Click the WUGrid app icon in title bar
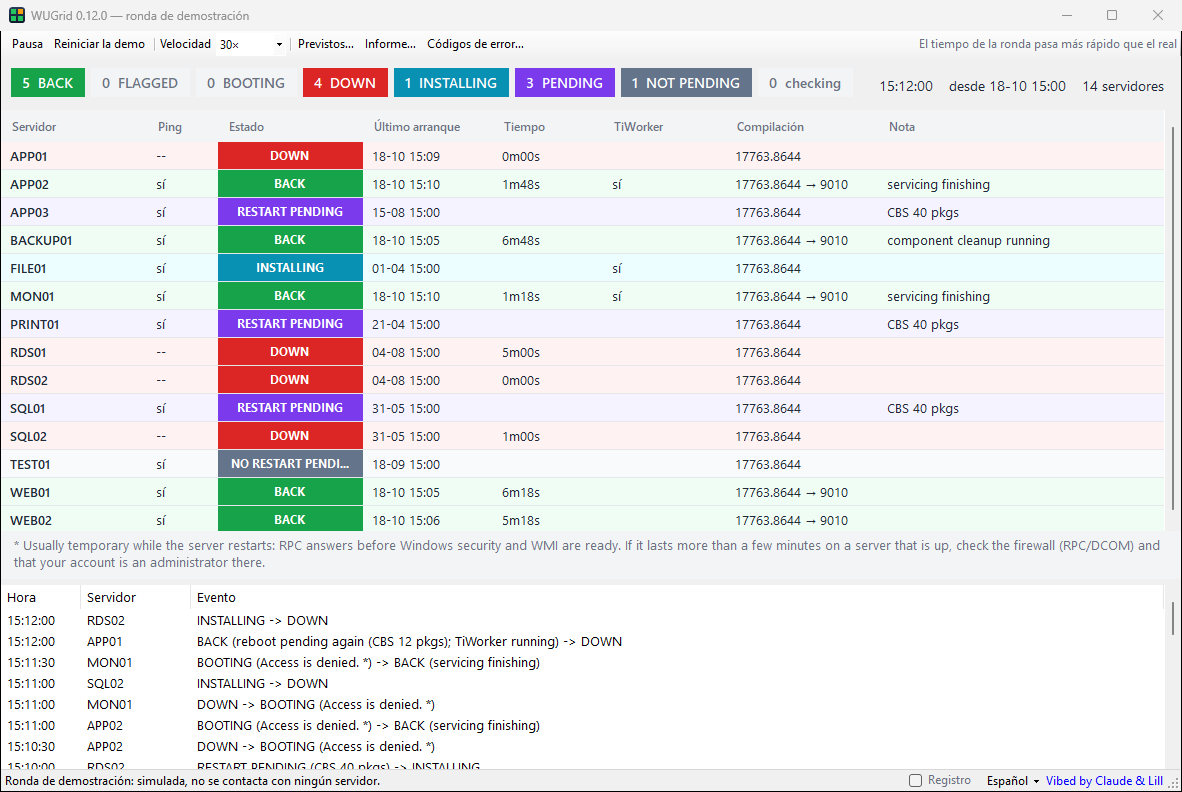The width and height of the screenshot is (1182, 792). click(17, 15)
